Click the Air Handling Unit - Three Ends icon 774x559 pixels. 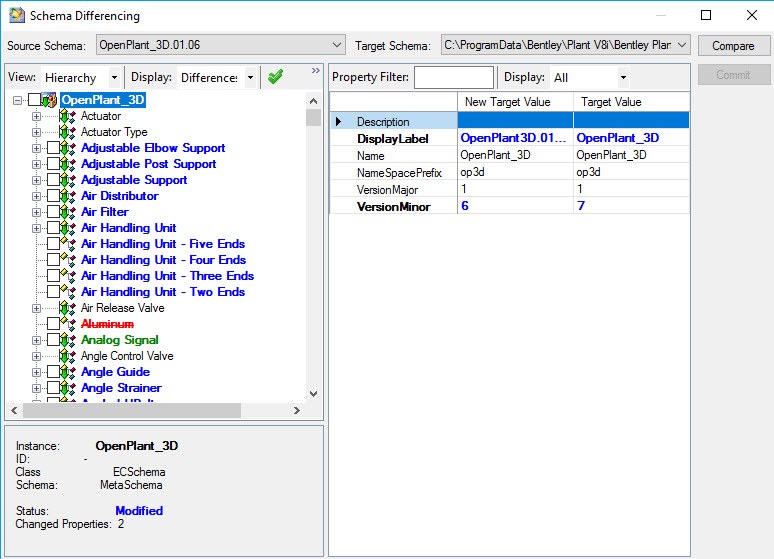click(x=67, y=276)
